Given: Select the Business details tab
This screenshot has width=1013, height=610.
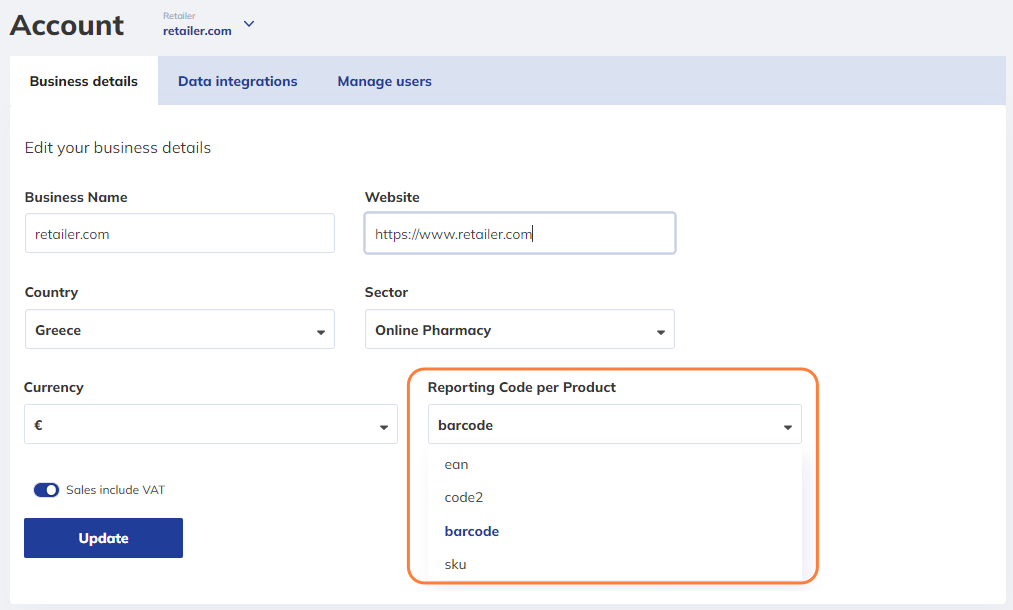Looking at the screenshot, I should [x=84, y=81].
